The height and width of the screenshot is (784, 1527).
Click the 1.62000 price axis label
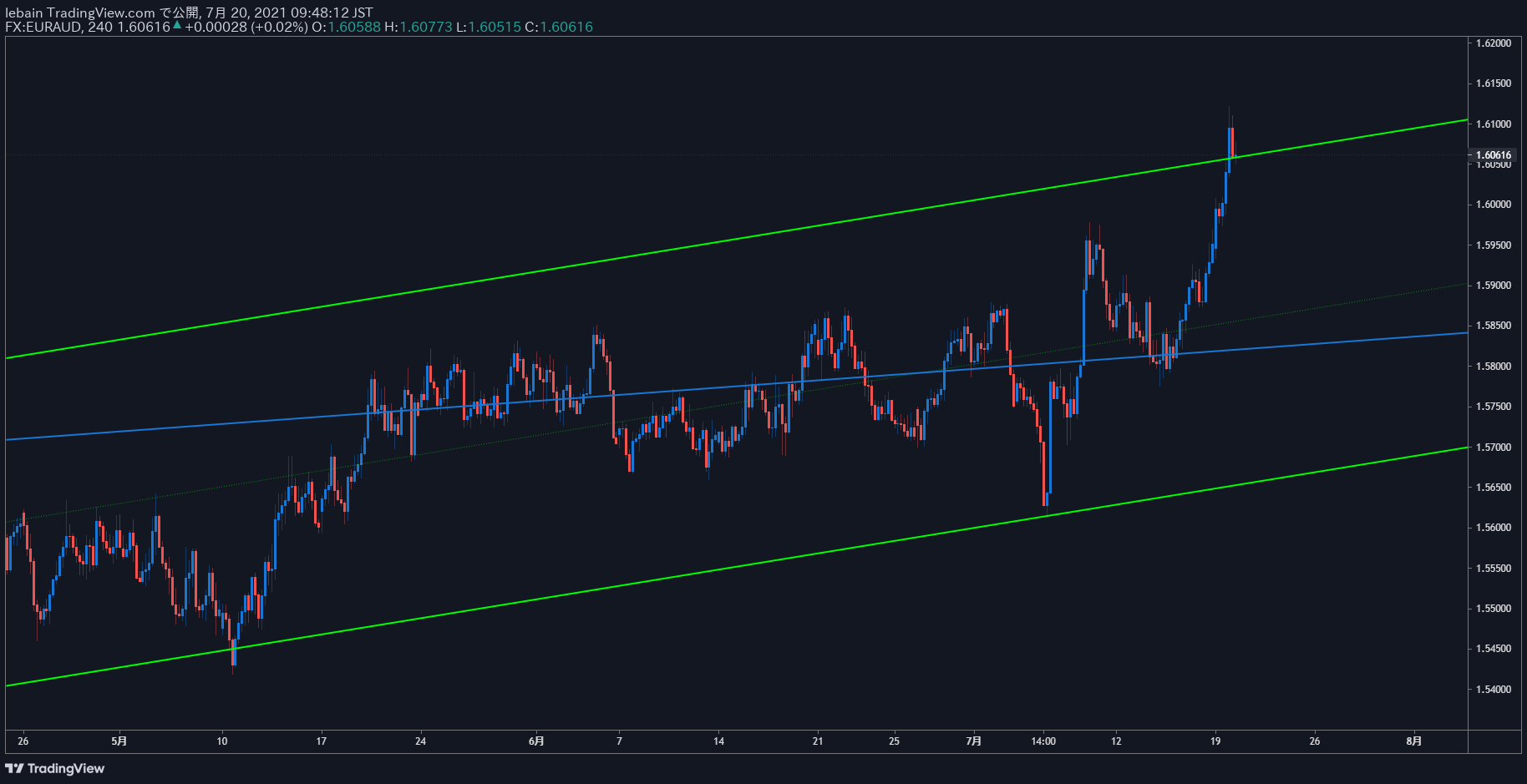tap(1494, 43)
